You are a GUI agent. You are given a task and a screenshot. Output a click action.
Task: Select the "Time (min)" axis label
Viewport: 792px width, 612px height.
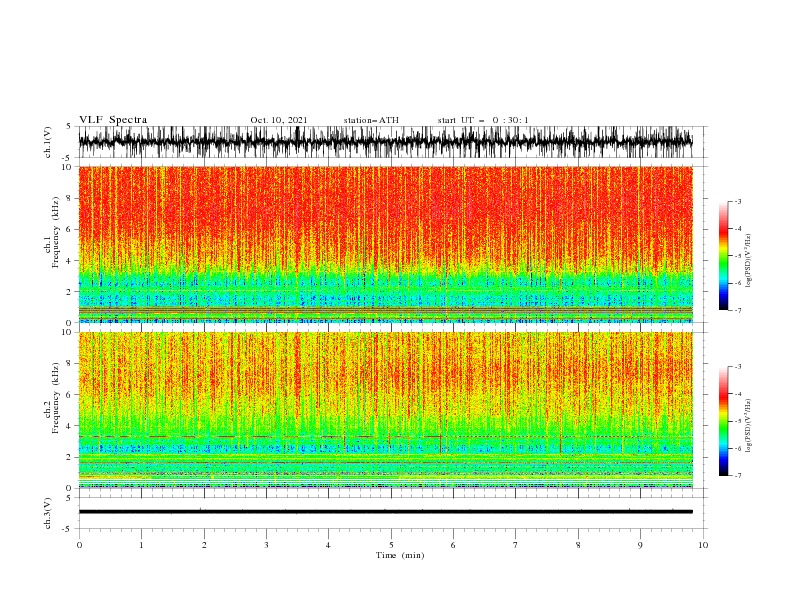pyautogui.click(x=400, y=555)
